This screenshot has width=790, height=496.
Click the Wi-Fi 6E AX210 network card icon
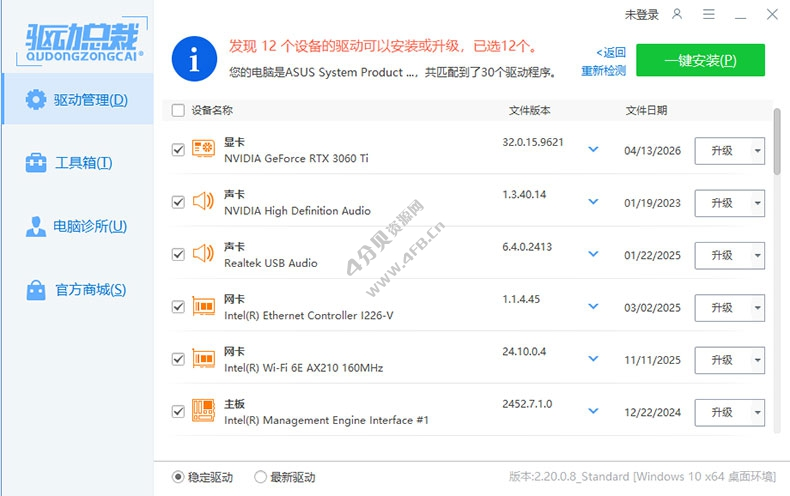pyautogui.click(x=203, y=359)
